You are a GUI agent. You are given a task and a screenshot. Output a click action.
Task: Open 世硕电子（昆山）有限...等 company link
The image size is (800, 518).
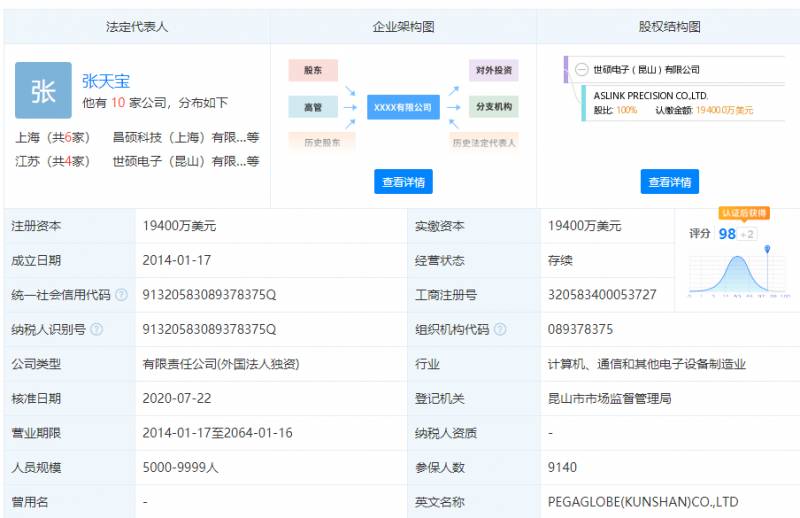[186, 161]
